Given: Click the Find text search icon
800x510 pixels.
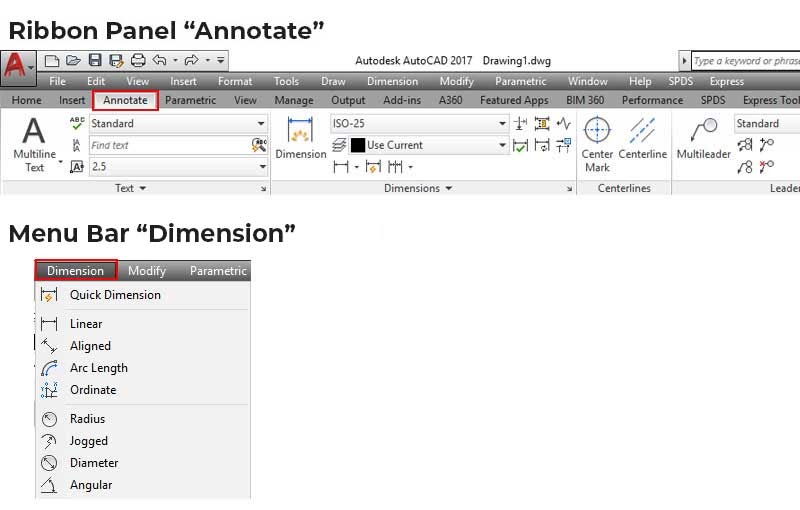Looking at the screenshot, I should point(259,145).
